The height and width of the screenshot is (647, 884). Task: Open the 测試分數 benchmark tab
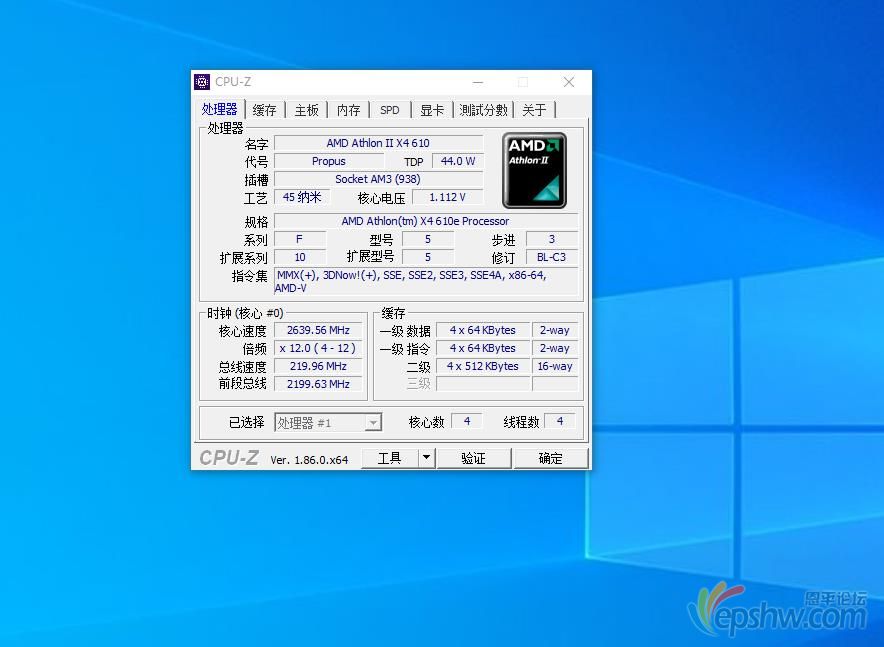tap(483, 110)
